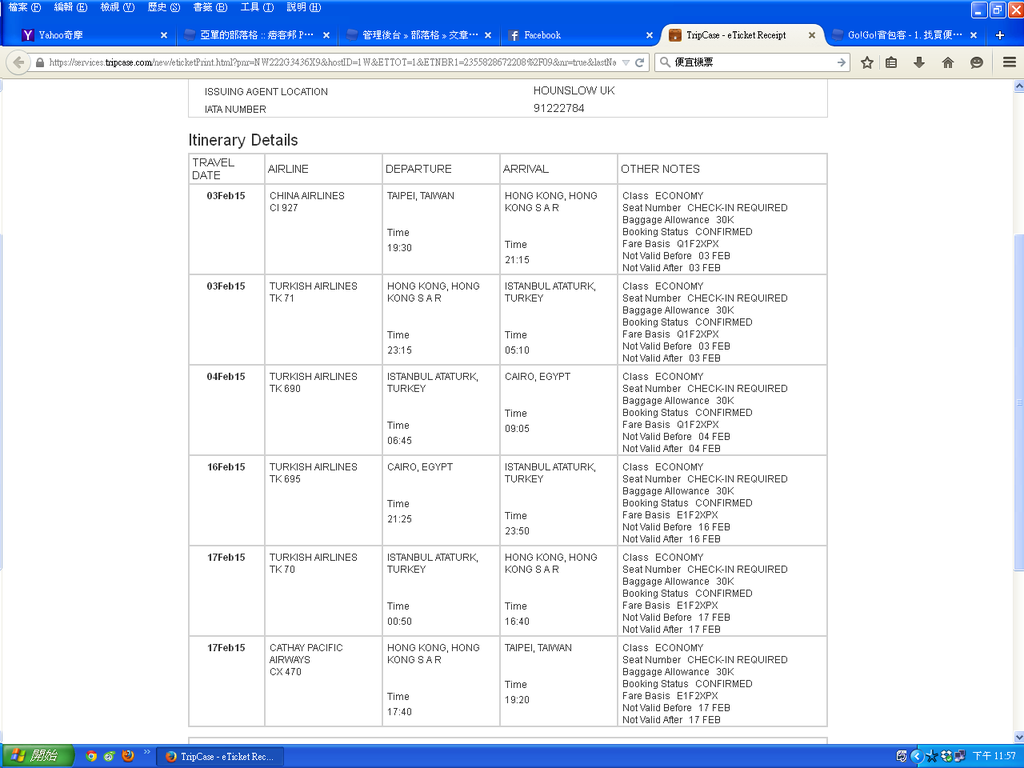Screen dimensions: 1024x768
Task: Open the 工具 menu
Action: tap(258, 7)
